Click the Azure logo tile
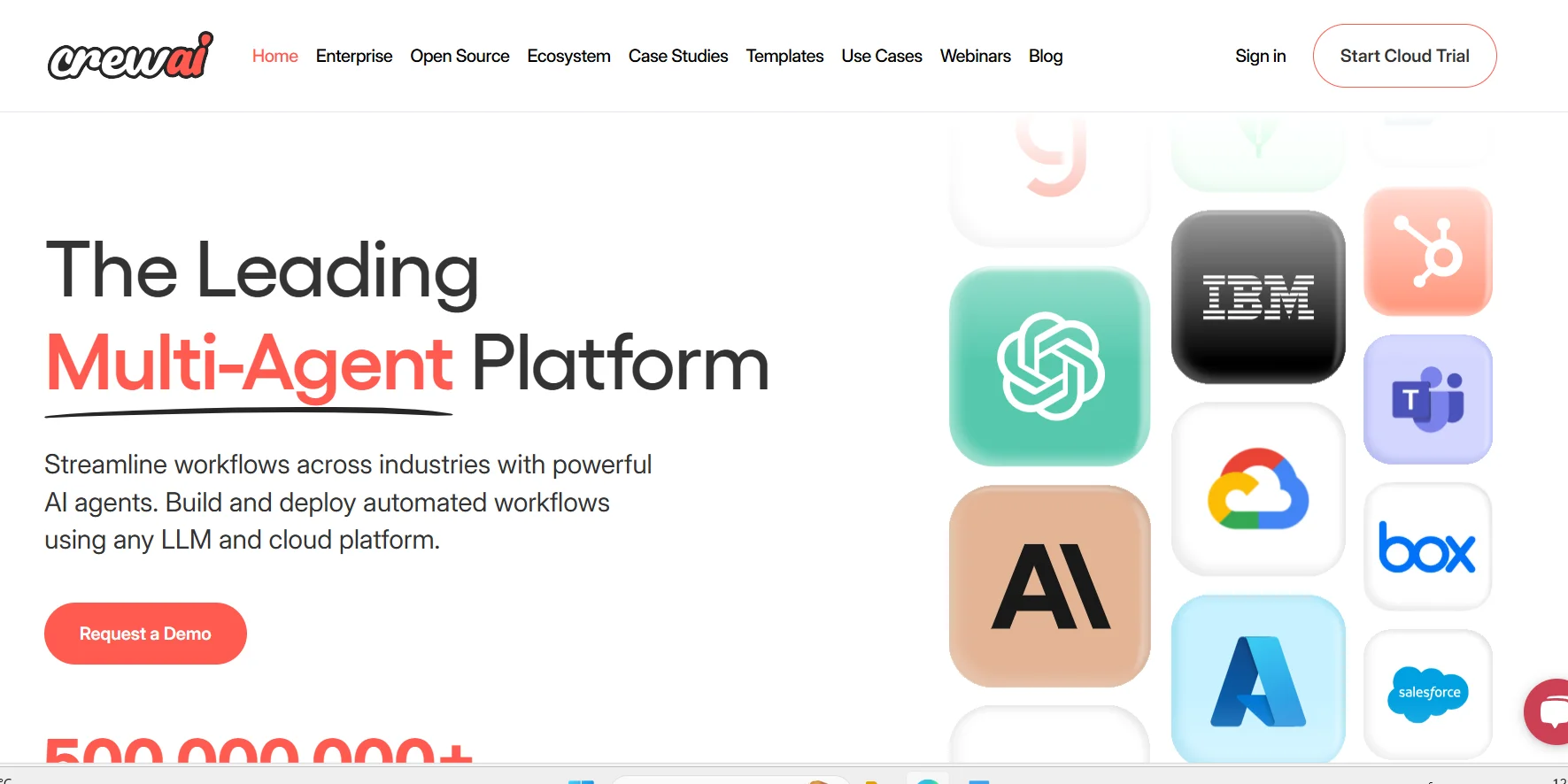Image resolution: width=1568 pixels, height=784 pixels. coord(1258,679)
